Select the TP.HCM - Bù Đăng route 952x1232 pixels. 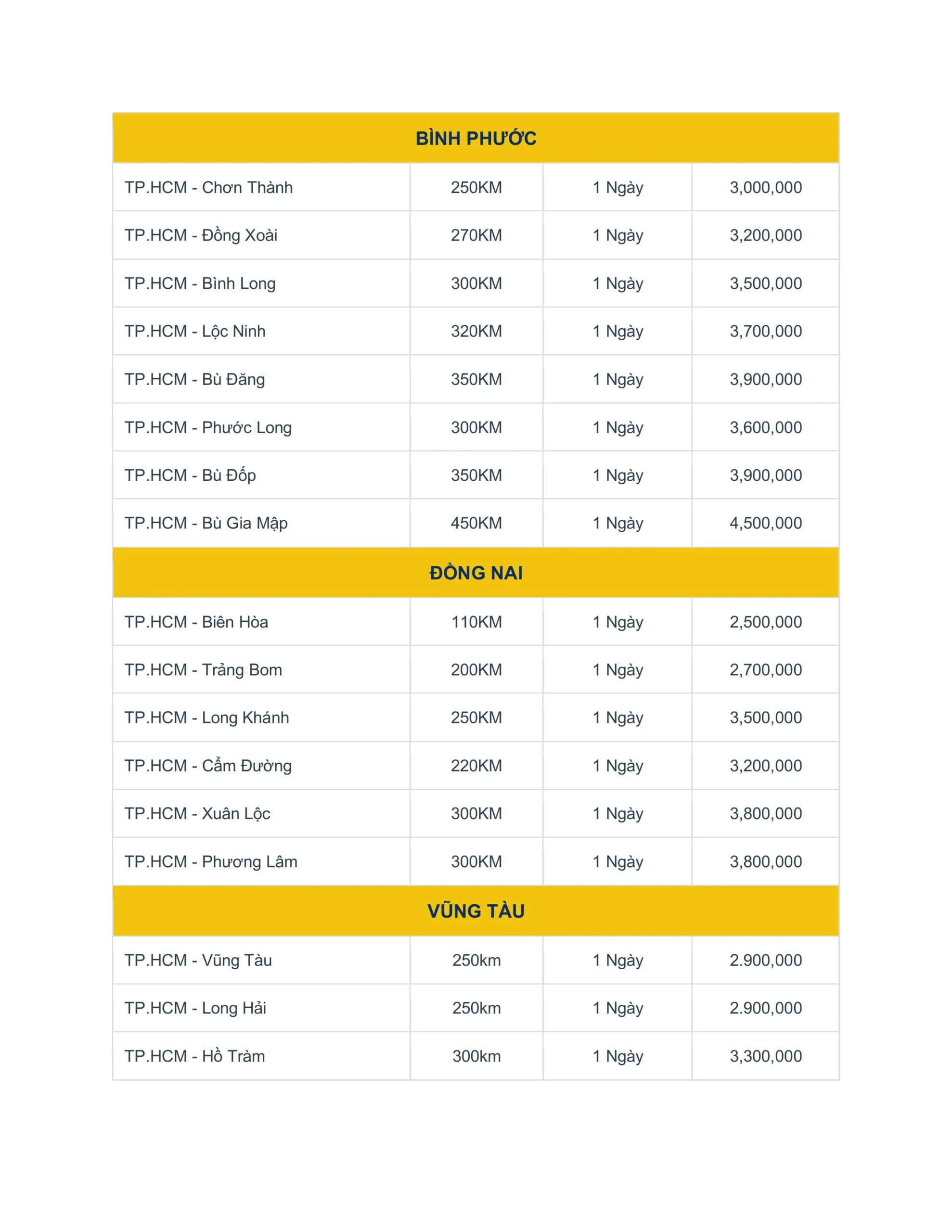[x=194, y=379]
